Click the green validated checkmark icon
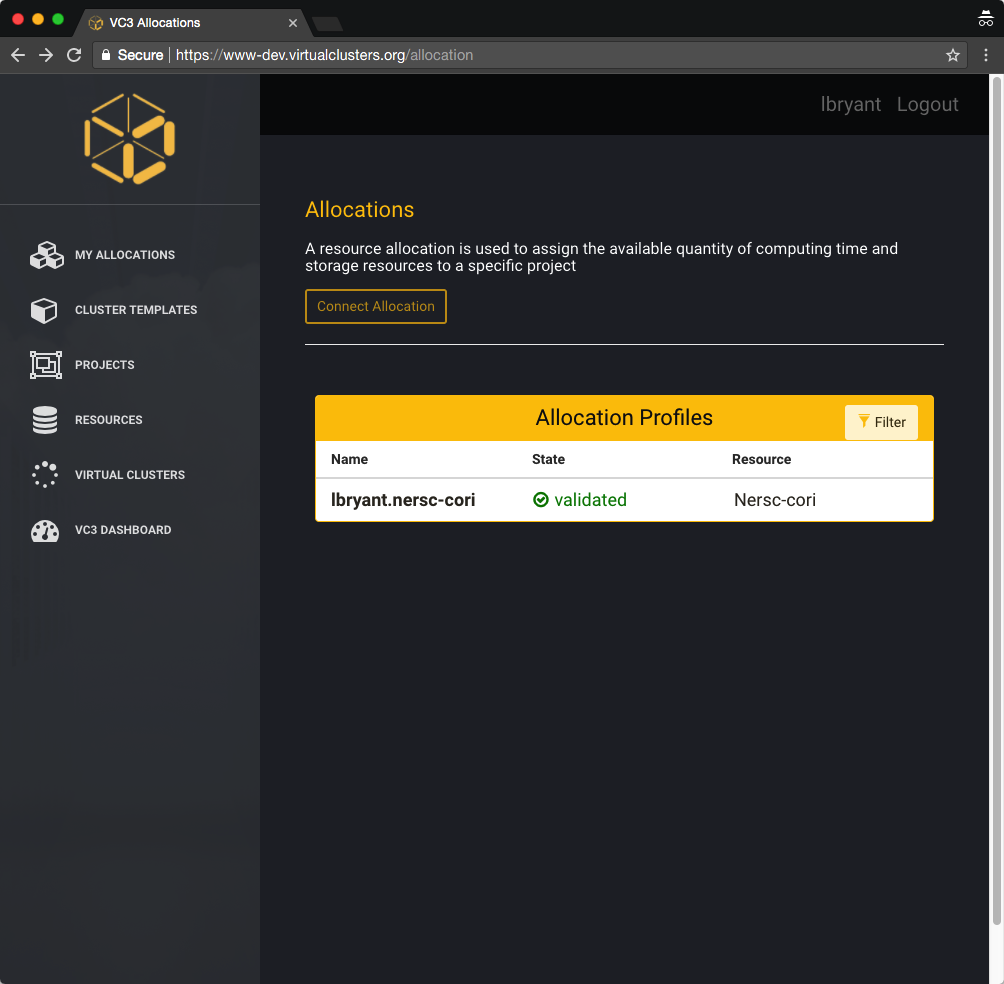 pos(541,499)
